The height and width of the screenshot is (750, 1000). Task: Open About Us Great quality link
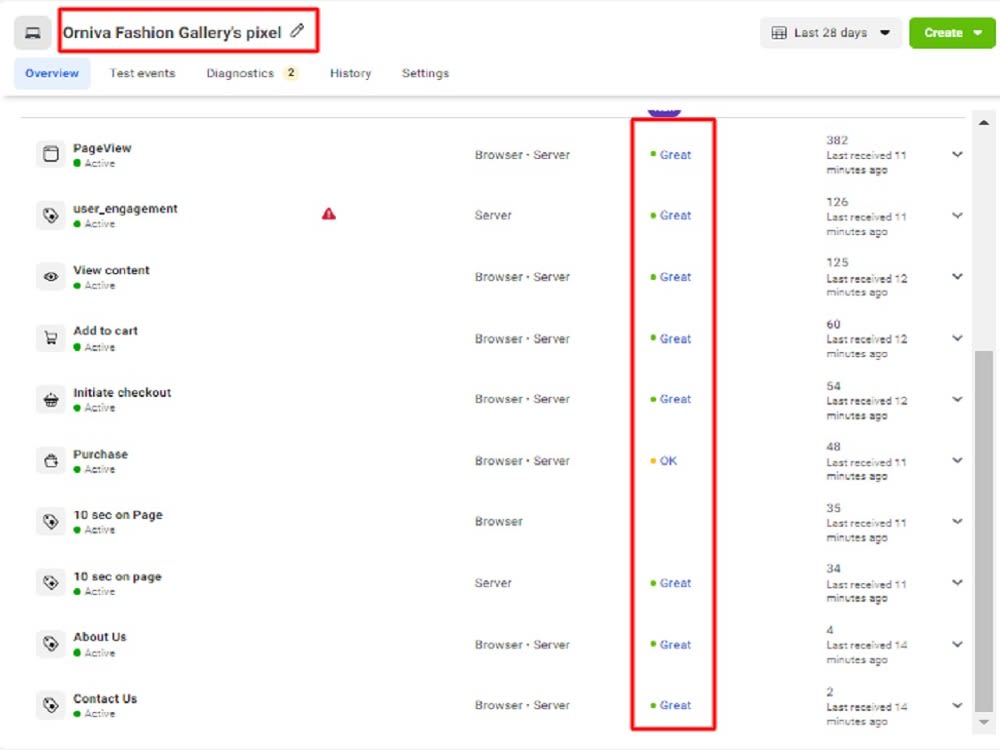coord(675,645)
